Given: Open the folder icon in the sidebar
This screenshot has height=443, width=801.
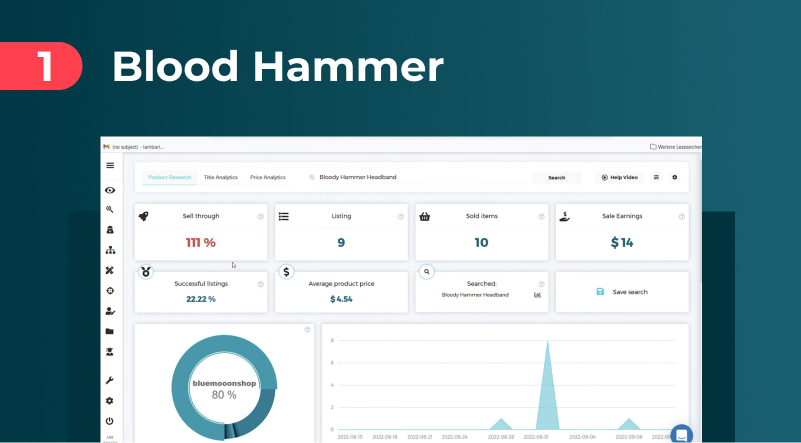Looking at the screenshot, I should [110, 331].
